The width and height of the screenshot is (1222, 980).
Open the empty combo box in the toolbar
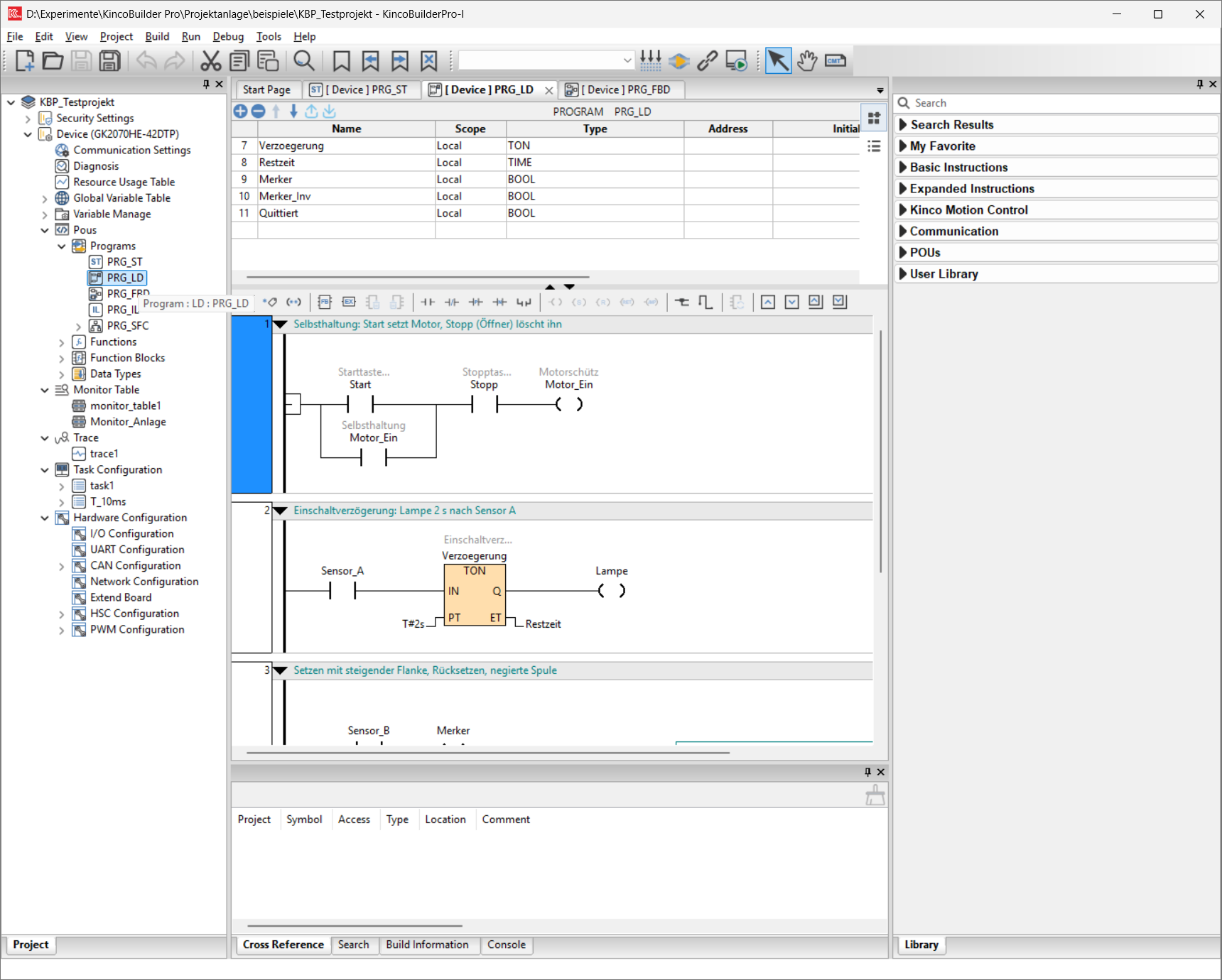546,61
